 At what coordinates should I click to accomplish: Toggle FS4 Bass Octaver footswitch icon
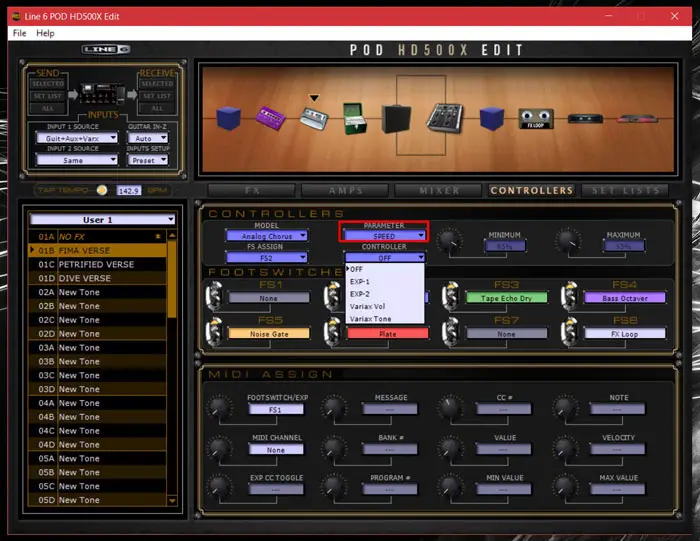click(x=569, y=295)
